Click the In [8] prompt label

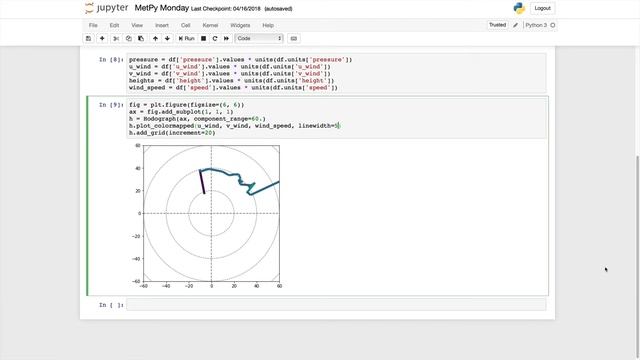coord(111,60)
